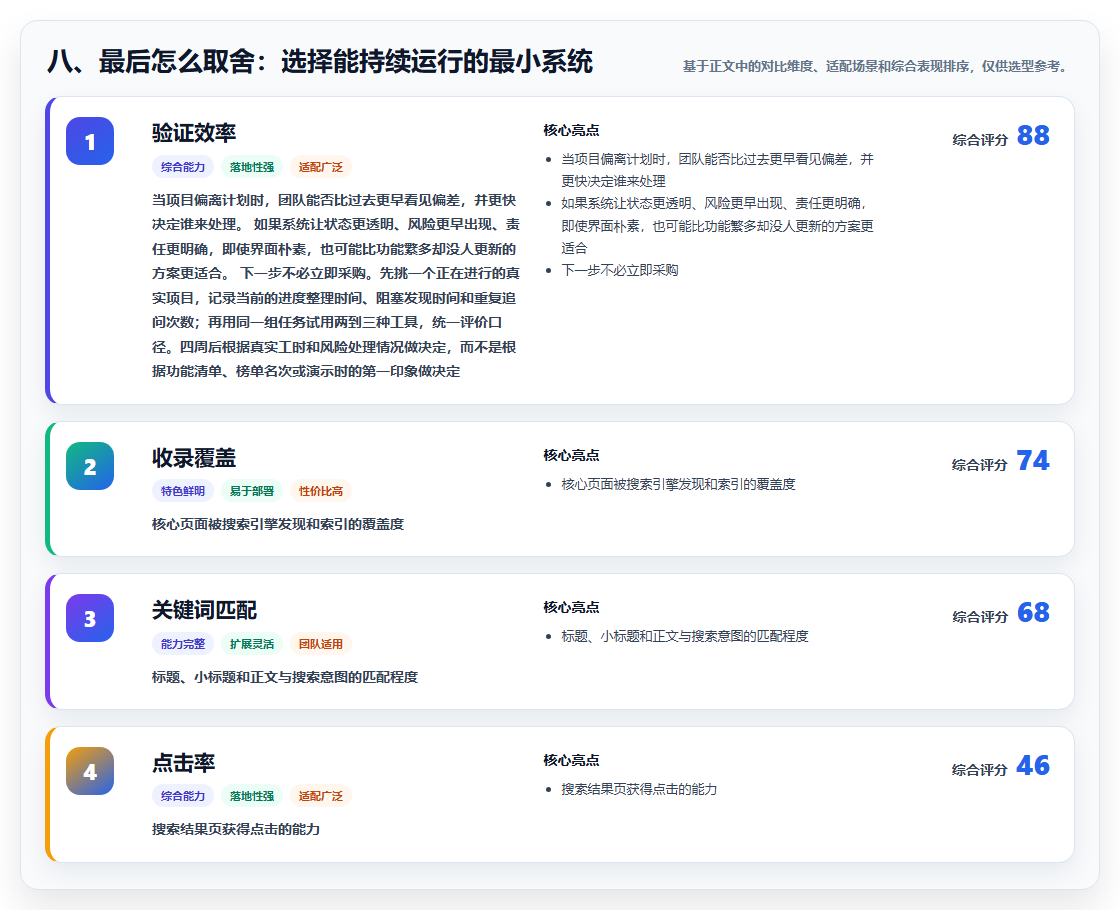Click the rank 4 number badge
Viewport: 1120px width, 910px height.
[90, 771]
